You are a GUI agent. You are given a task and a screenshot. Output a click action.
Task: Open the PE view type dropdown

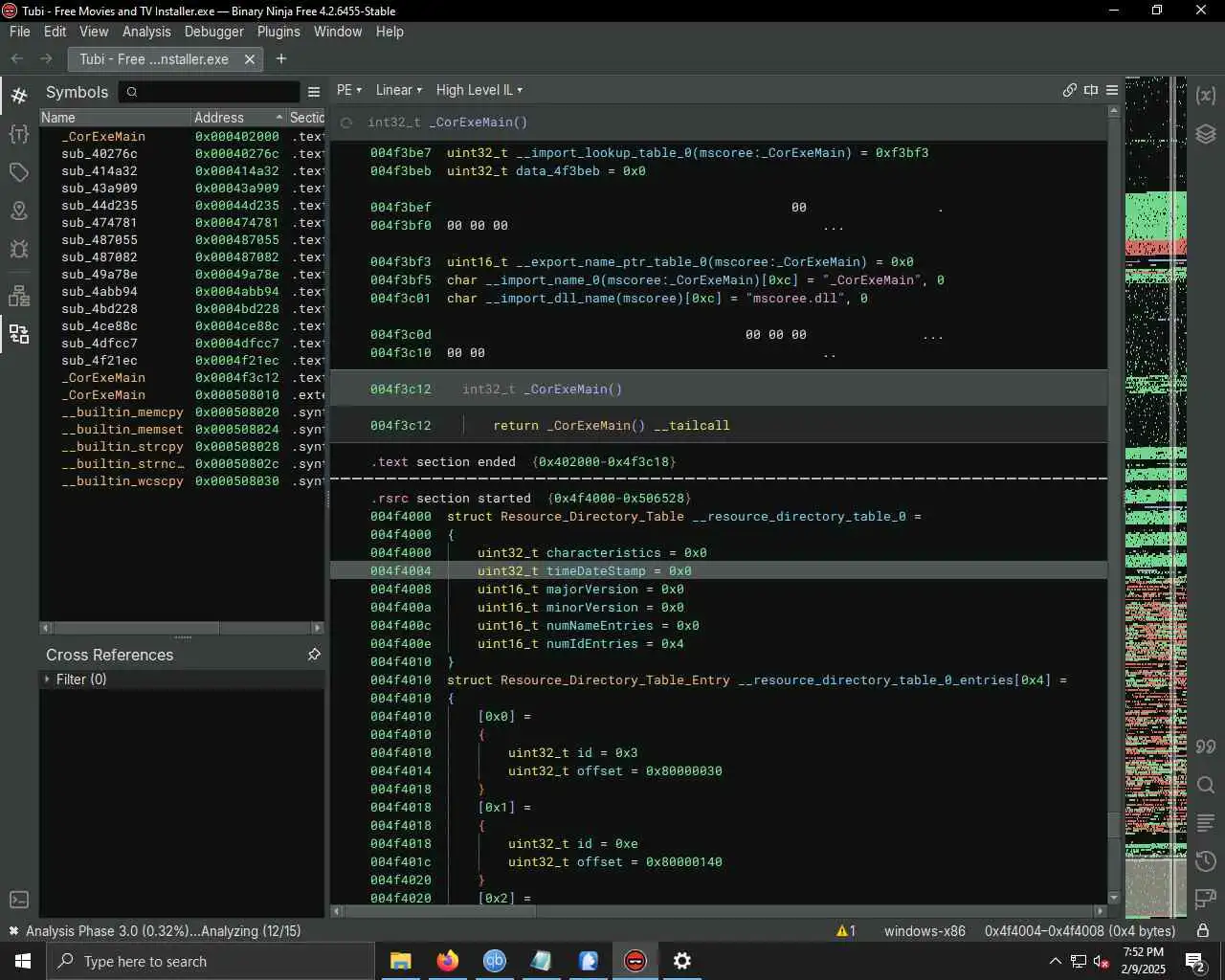coord(349,90)
